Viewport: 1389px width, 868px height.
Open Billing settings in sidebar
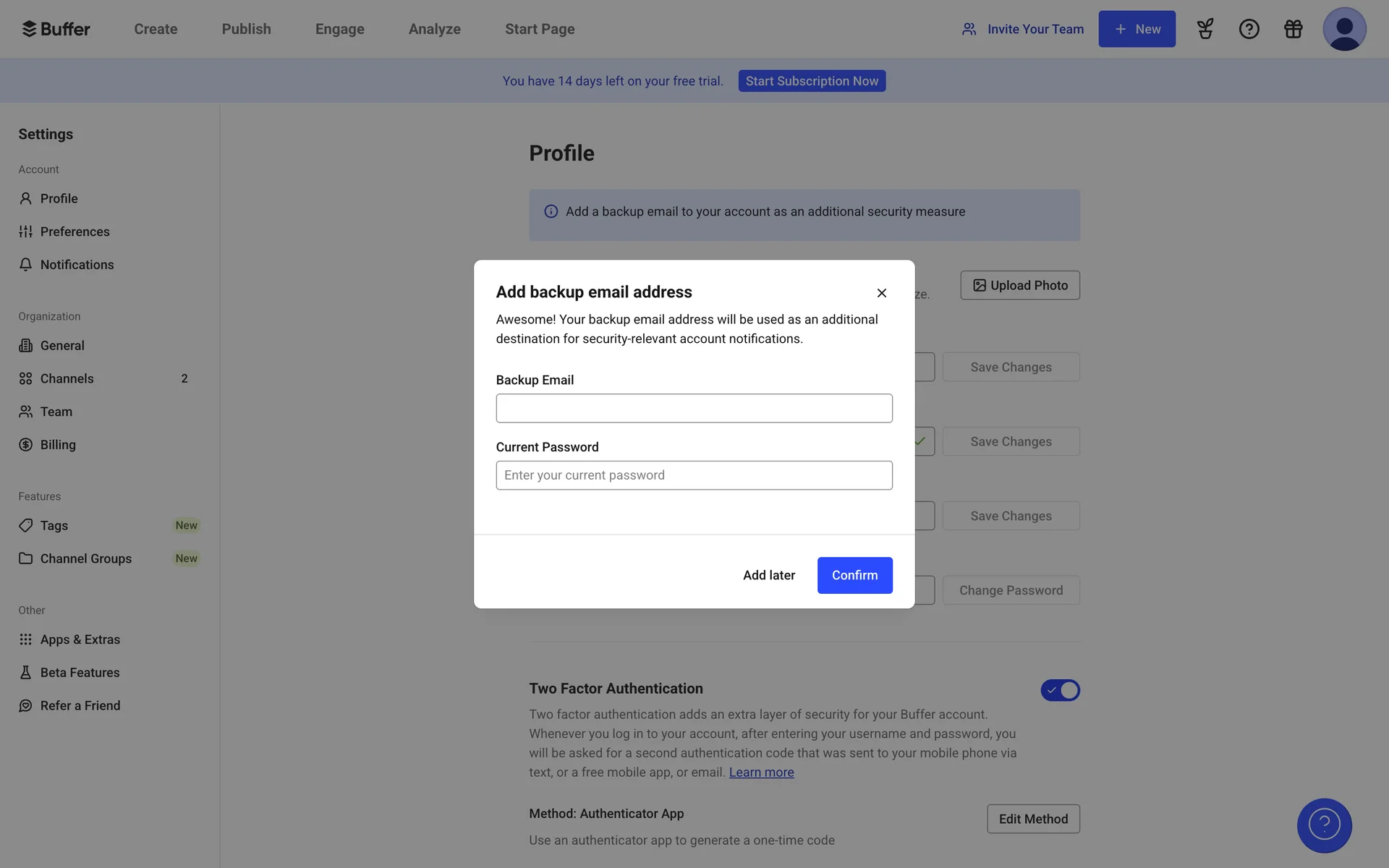[58, 445]
